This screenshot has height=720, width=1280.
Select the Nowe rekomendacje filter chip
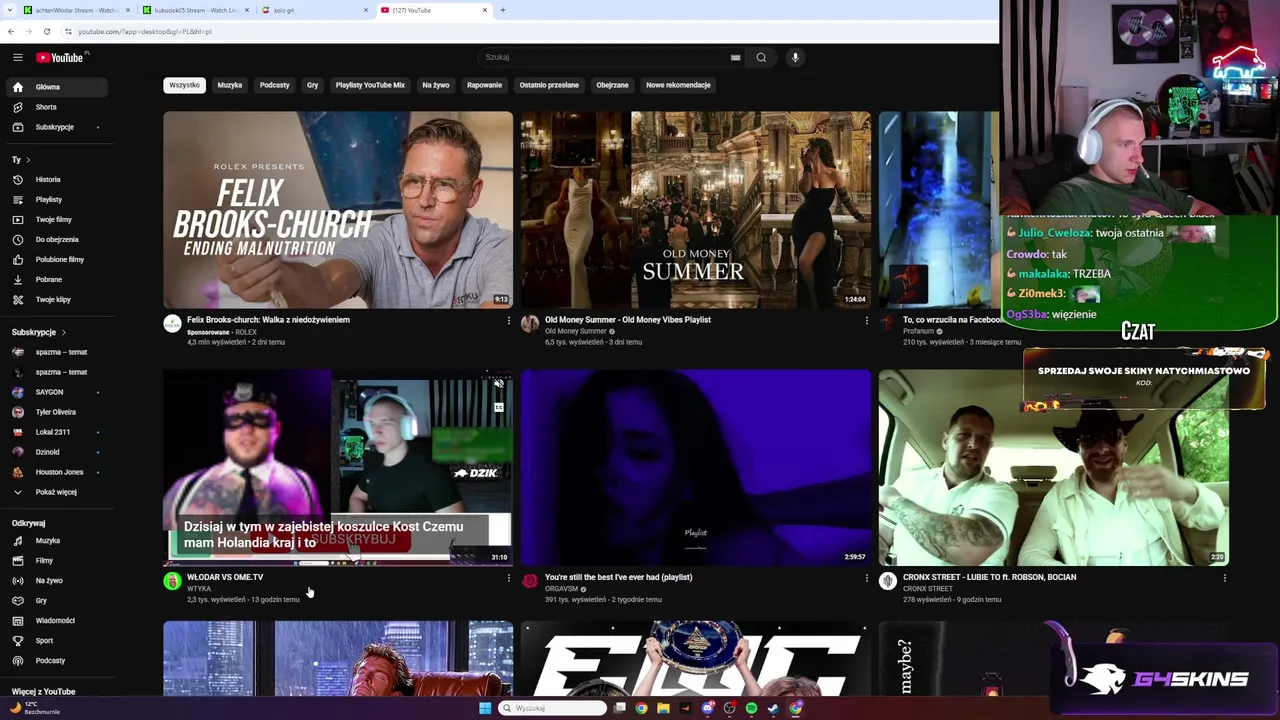678,85
